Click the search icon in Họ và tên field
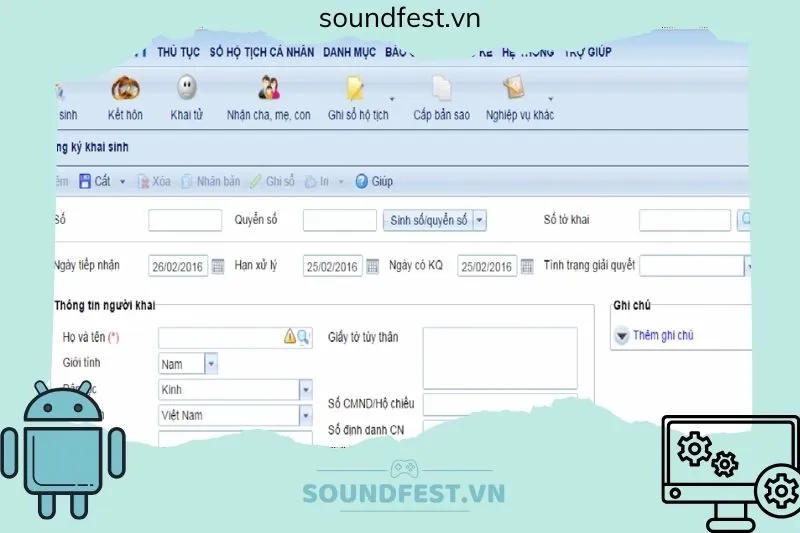Image resolution: width=800 pixels, height=533 pixels. click(304, 338)
